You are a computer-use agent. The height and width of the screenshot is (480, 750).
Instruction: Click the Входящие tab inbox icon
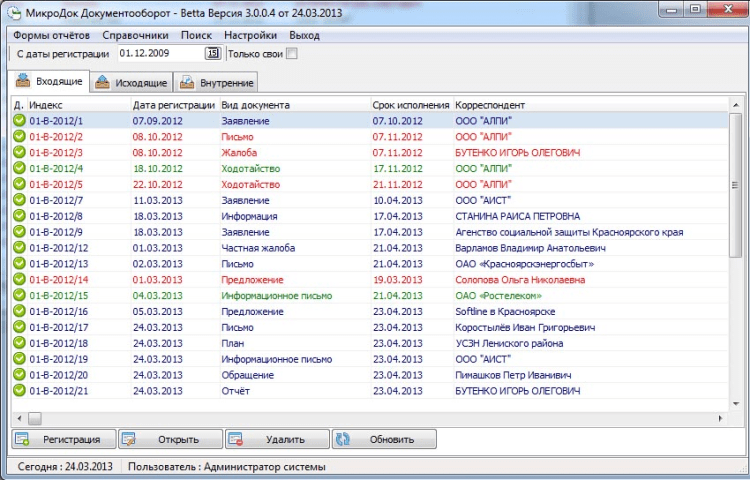point(22,80)
